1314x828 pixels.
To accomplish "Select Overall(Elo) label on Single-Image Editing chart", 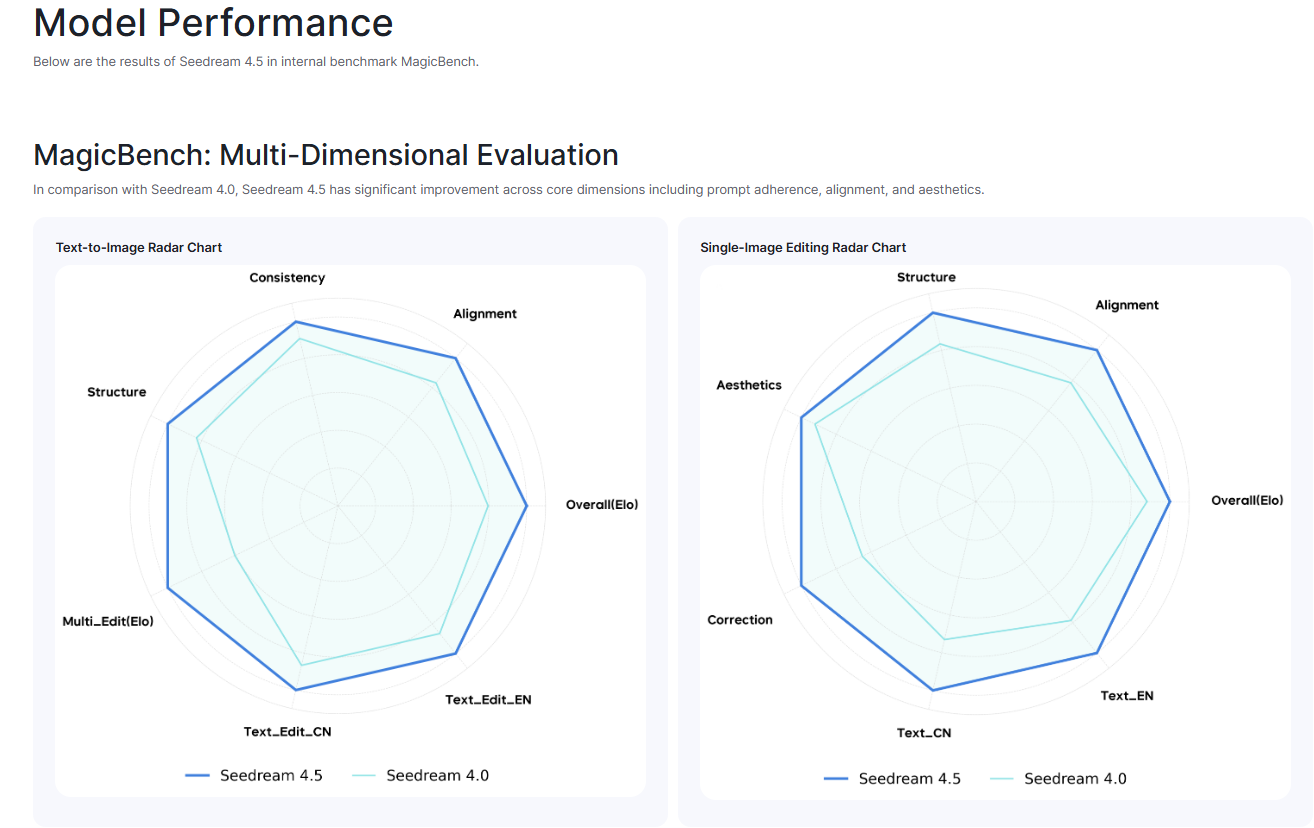I will (x=1247, y=500).
